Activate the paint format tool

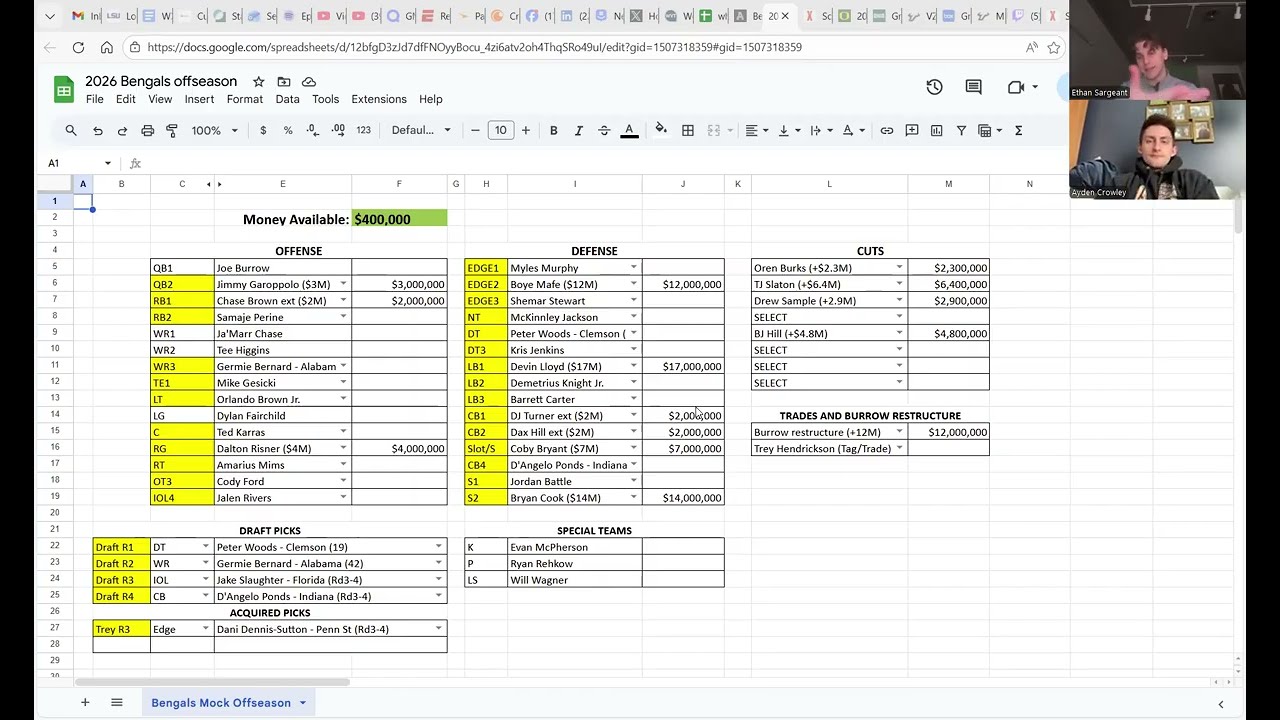pyautogui.click(x=172, y=130)
